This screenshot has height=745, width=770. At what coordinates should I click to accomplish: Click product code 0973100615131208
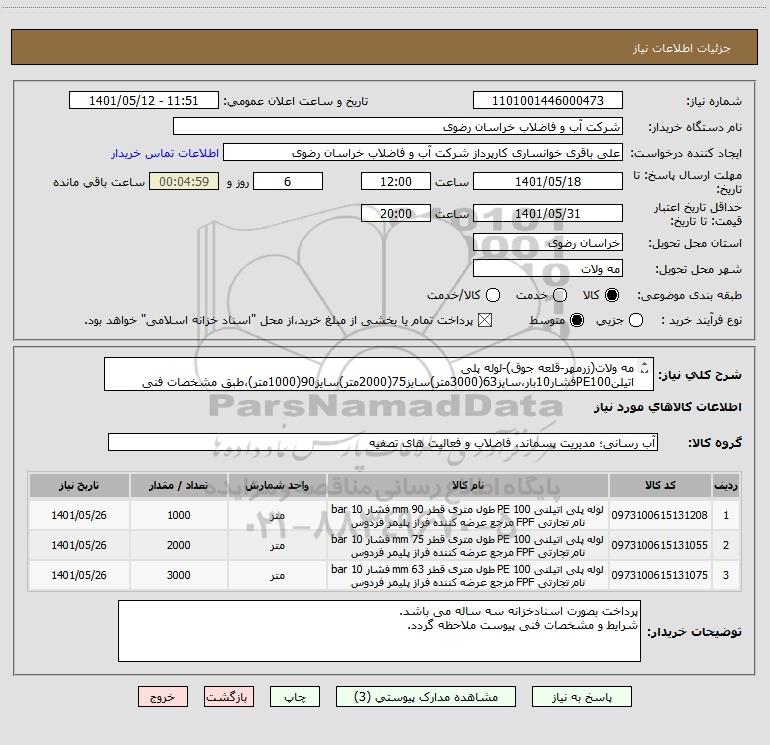[x=660, y=515]
